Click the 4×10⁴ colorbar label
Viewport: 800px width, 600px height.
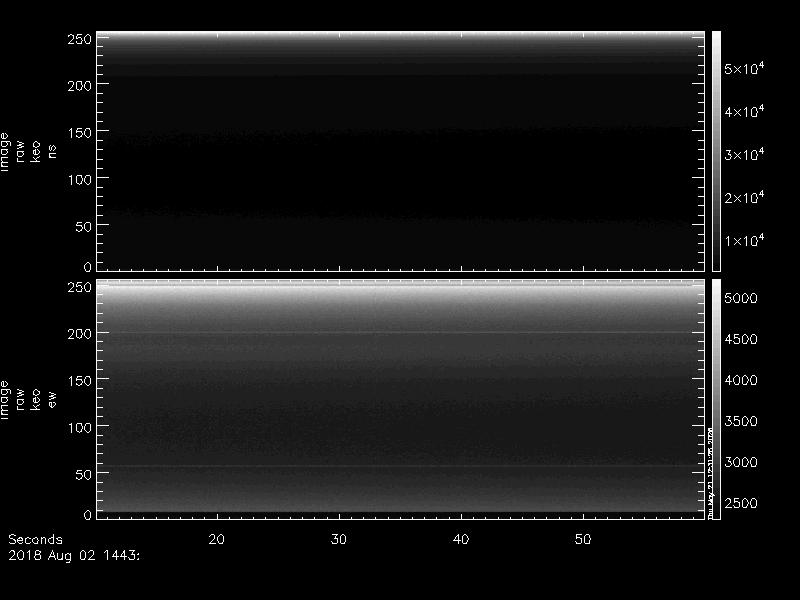(x=744, y=110)
